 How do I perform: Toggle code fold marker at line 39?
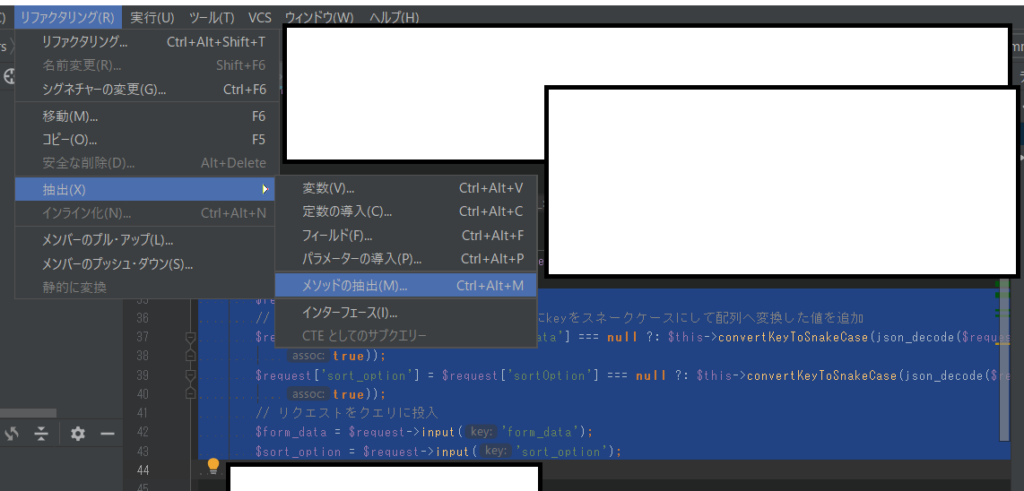[x=190, y=375]
